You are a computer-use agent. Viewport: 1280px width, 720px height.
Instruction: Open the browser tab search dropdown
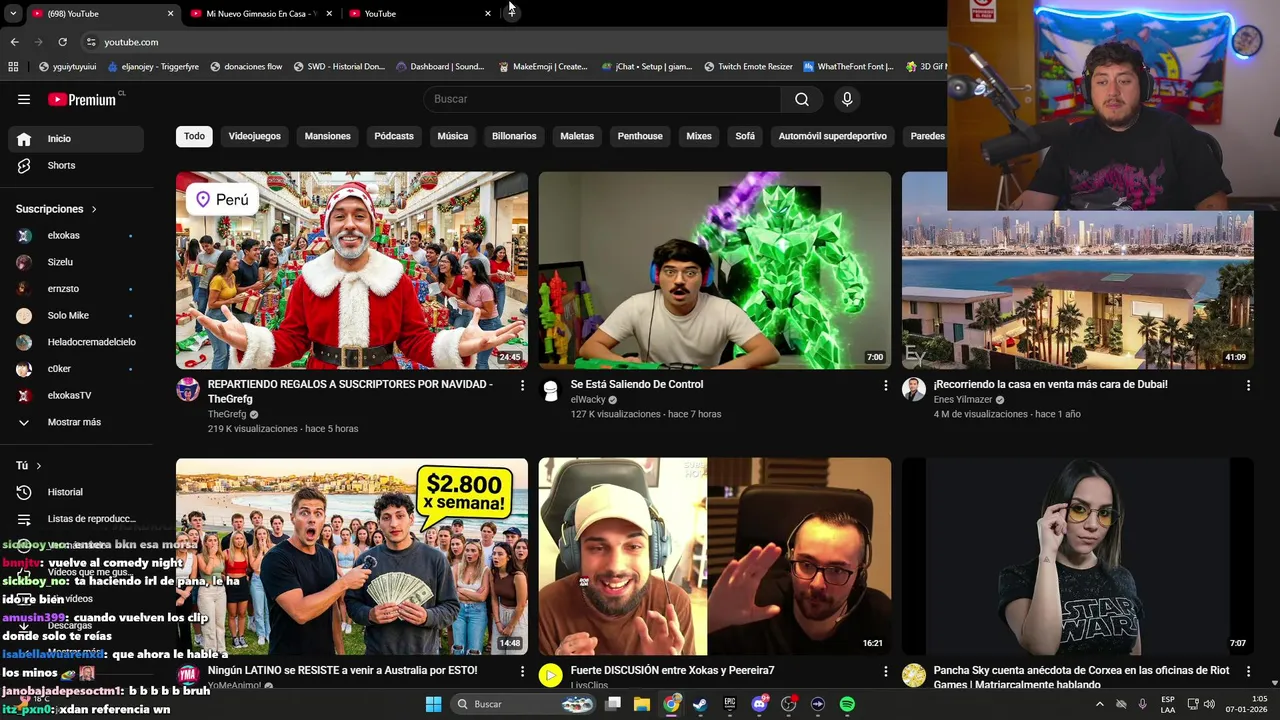pos(13,13)
